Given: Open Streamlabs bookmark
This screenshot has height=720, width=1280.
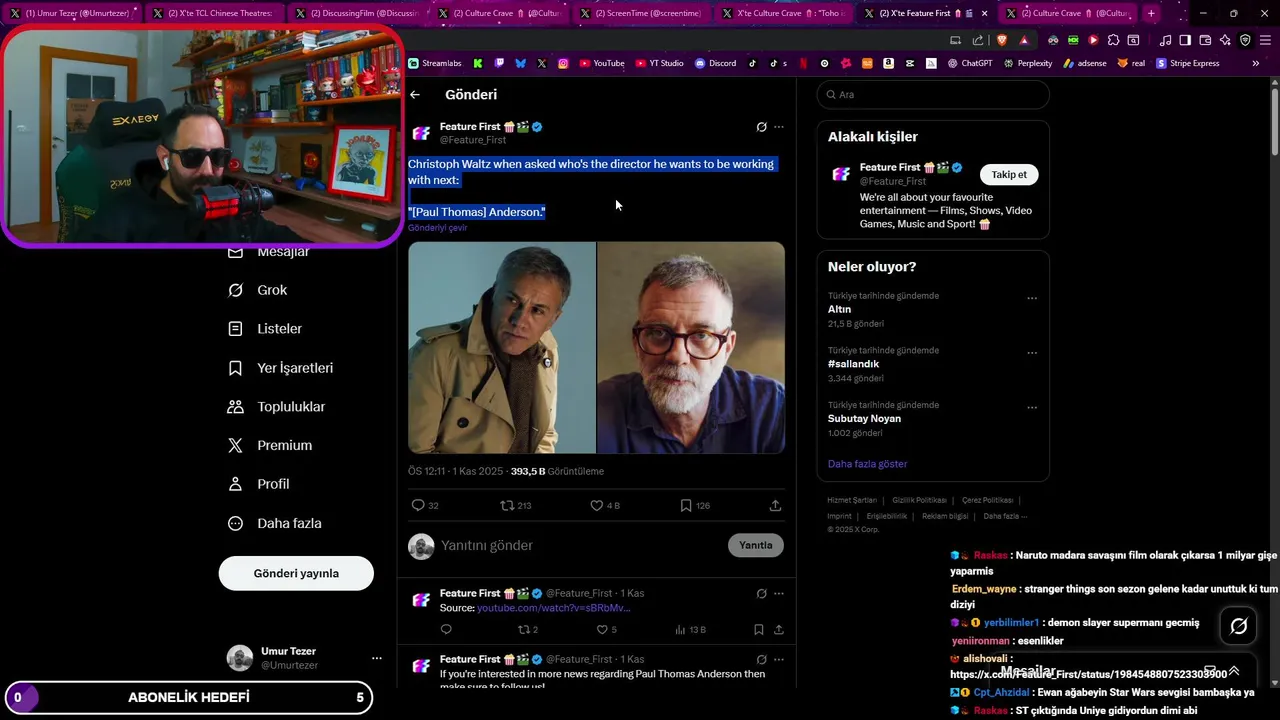Looking at the screenshot, I should 435,63.
